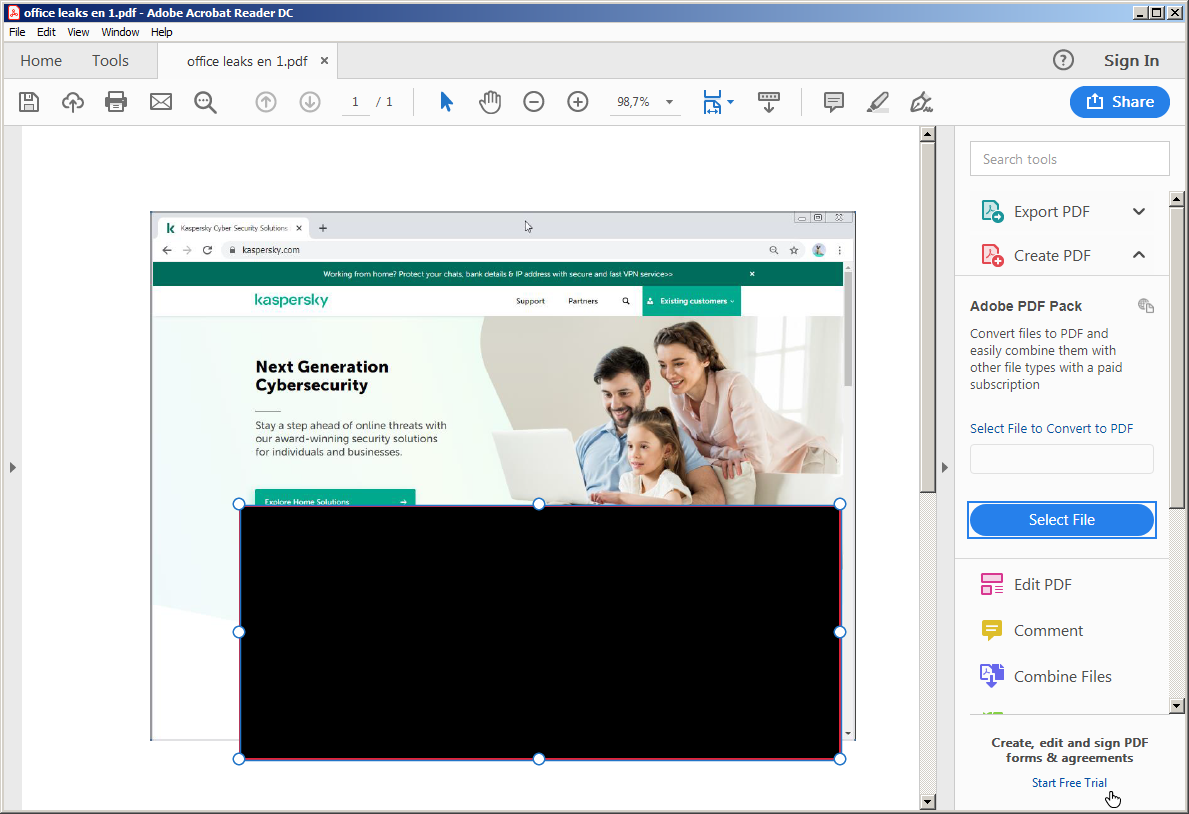Open the zoom level dropdown
This screenshot has width=1189, height=814.
click(670, 102)
